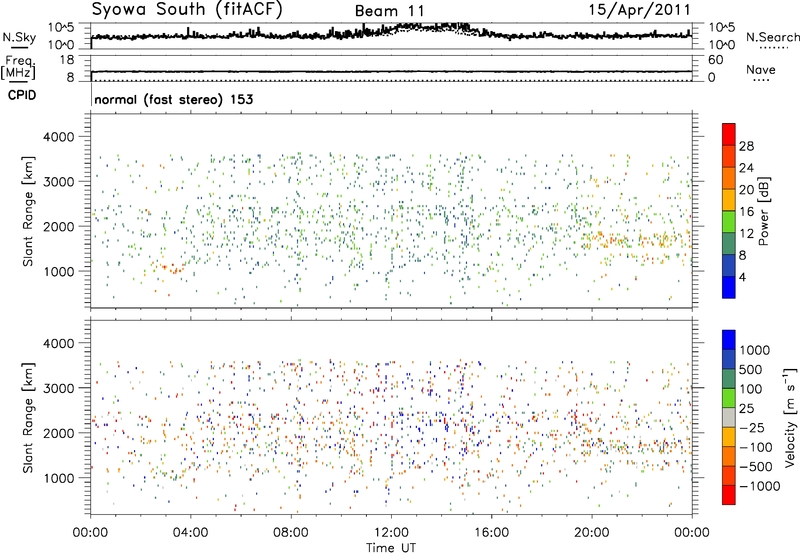Viewport: 800px width, 554px height.
Task: Click the '04:00' time tick label
Action: click(191, 533)
